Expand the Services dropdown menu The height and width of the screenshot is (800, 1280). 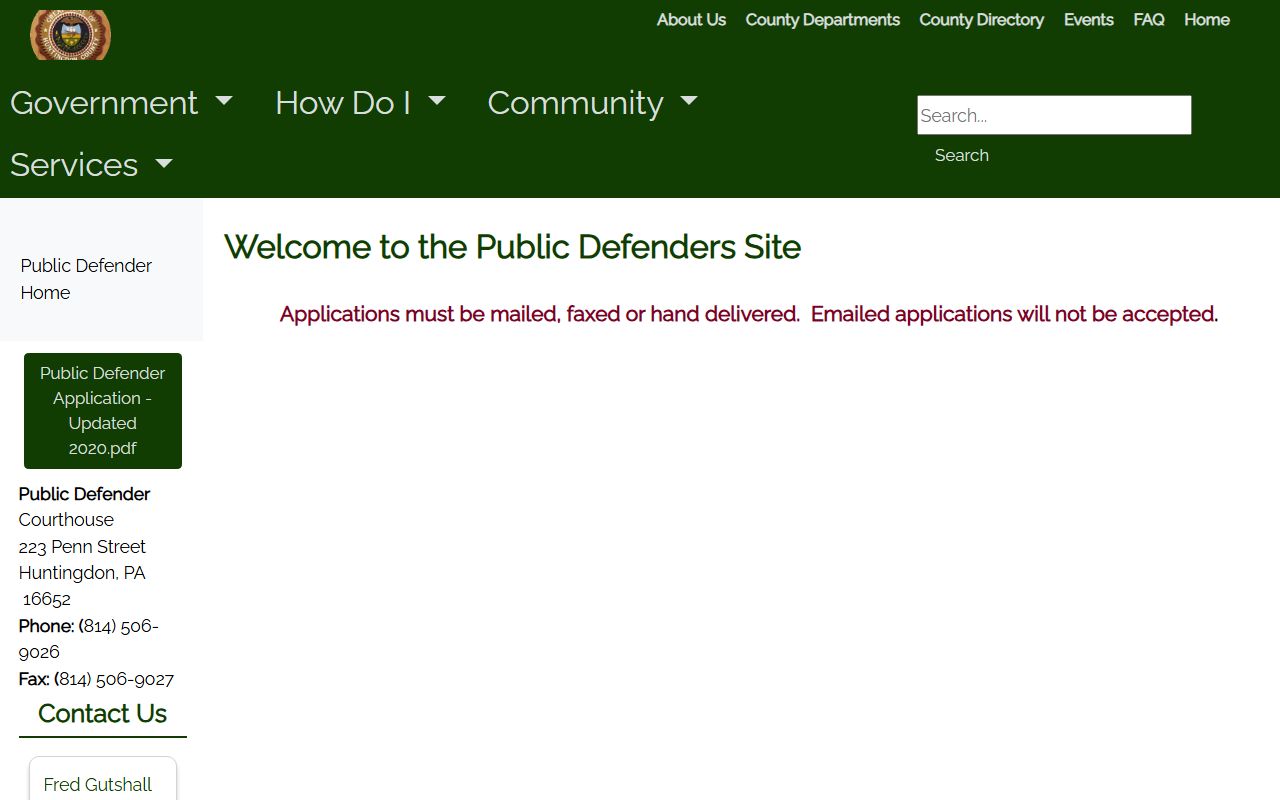[x=91, y=165]
